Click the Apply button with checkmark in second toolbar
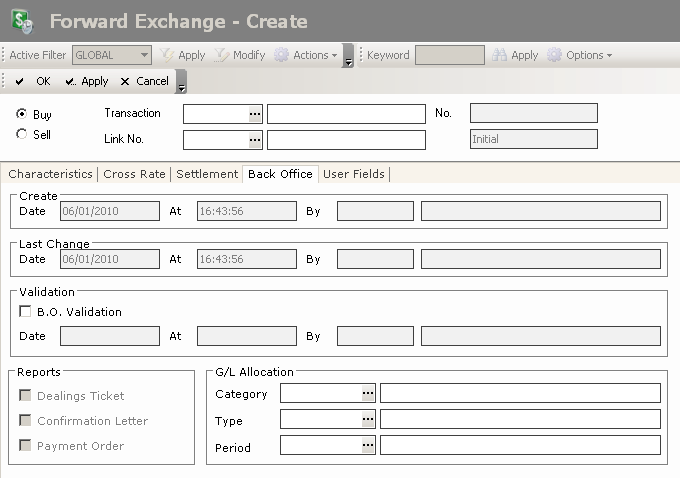This screenshot has height=478, width=680. point(86,82)
